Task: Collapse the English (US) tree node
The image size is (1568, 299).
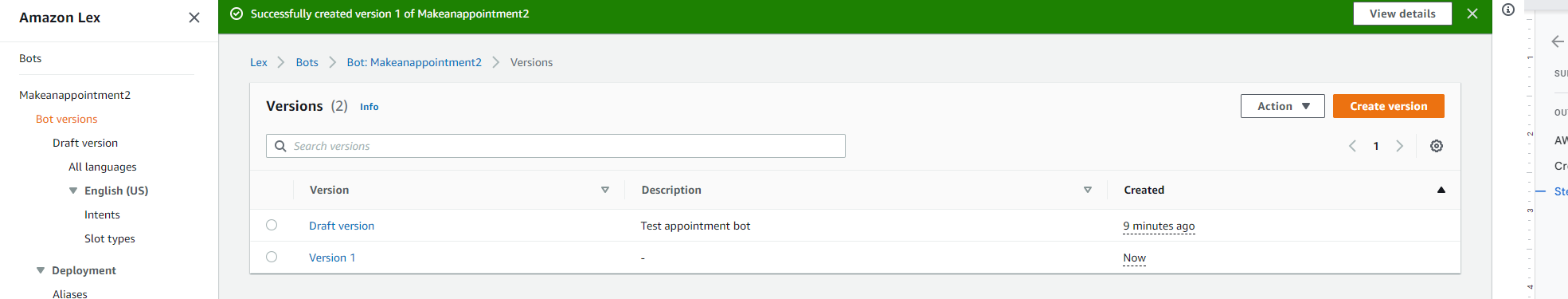Action: pyautogui.click(x=73, y=191)
